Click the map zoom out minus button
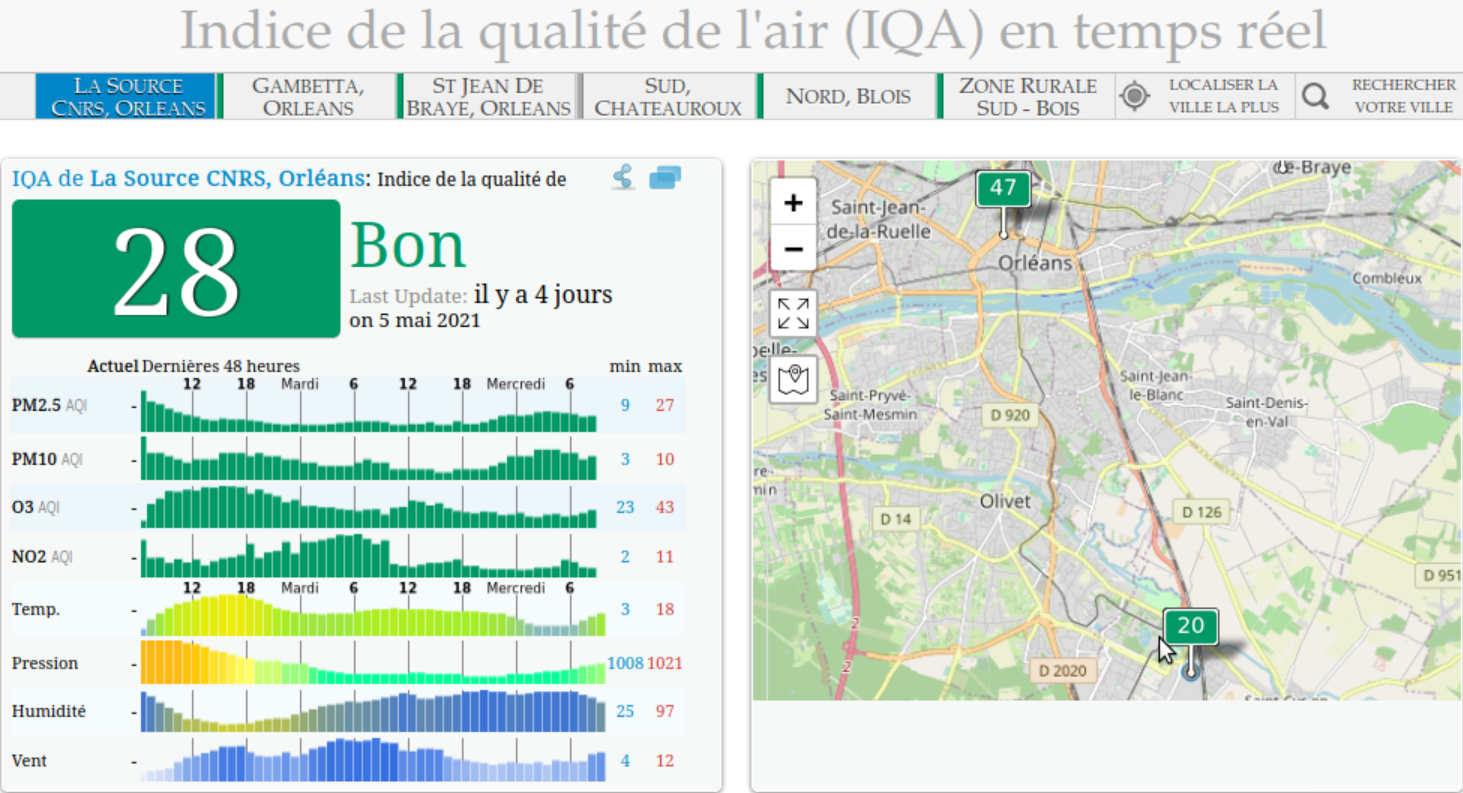The width and height of the screenshot is (1463, 793). [x=793, y=248]
